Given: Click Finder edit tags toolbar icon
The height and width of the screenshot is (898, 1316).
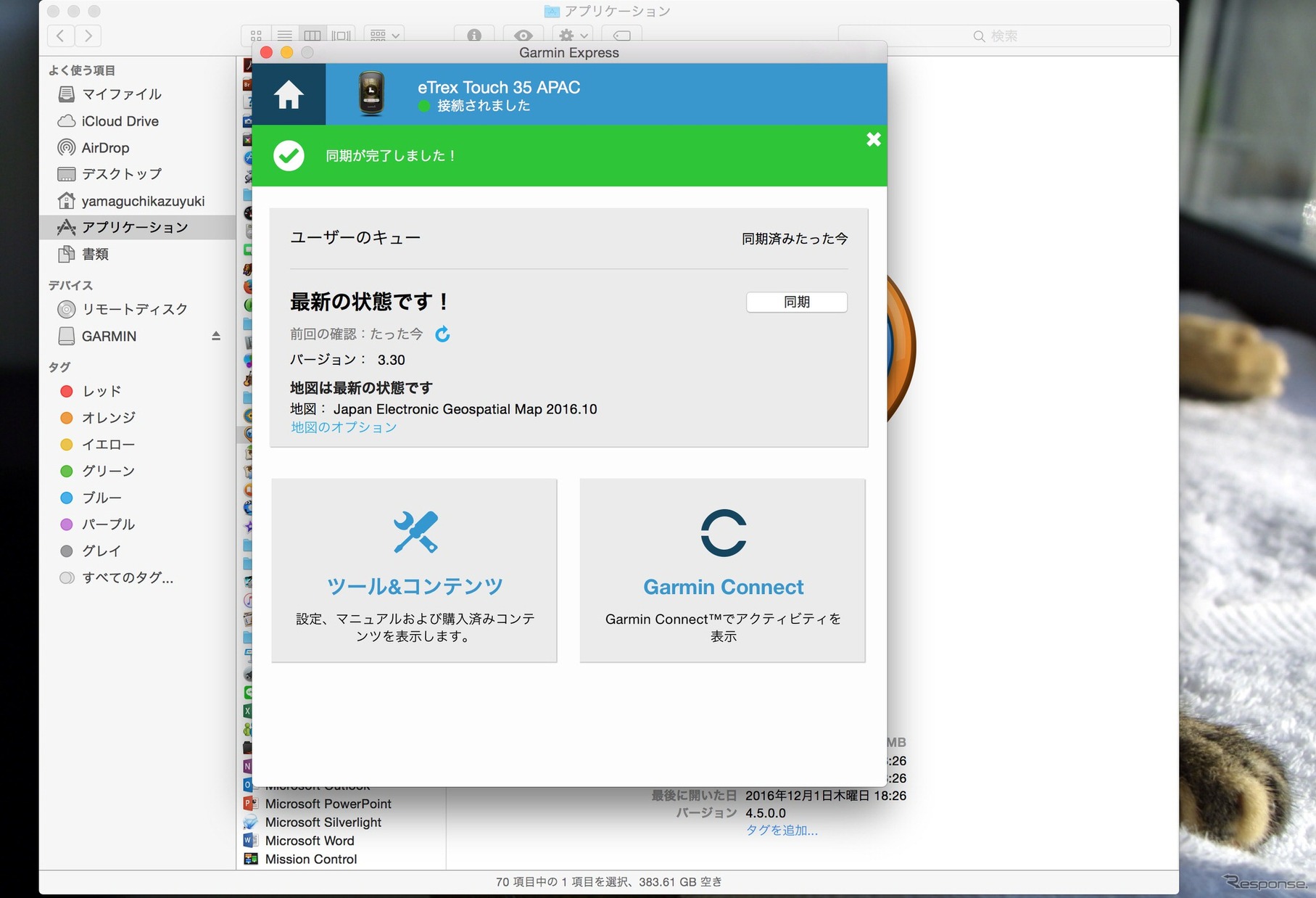Looking at the screenshot, I should pos(622,36).
